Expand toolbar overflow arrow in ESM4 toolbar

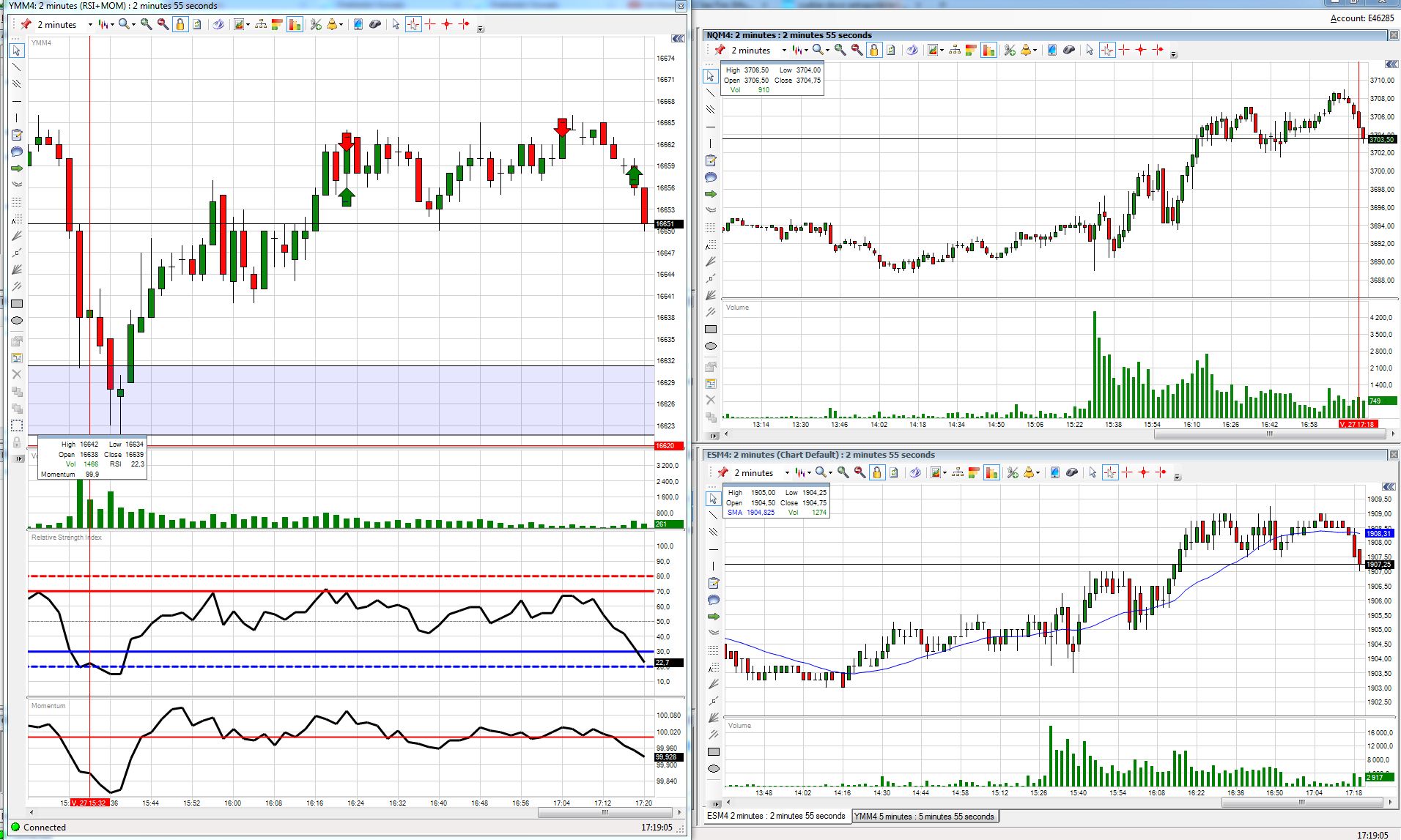(1178, 477)
